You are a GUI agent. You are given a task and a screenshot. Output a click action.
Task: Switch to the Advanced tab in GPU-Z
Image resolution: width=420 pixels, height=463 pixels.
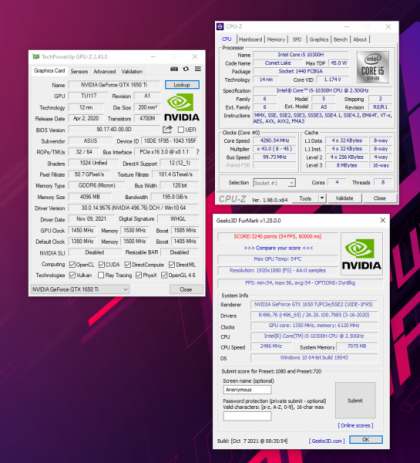(x=105, y=71)
